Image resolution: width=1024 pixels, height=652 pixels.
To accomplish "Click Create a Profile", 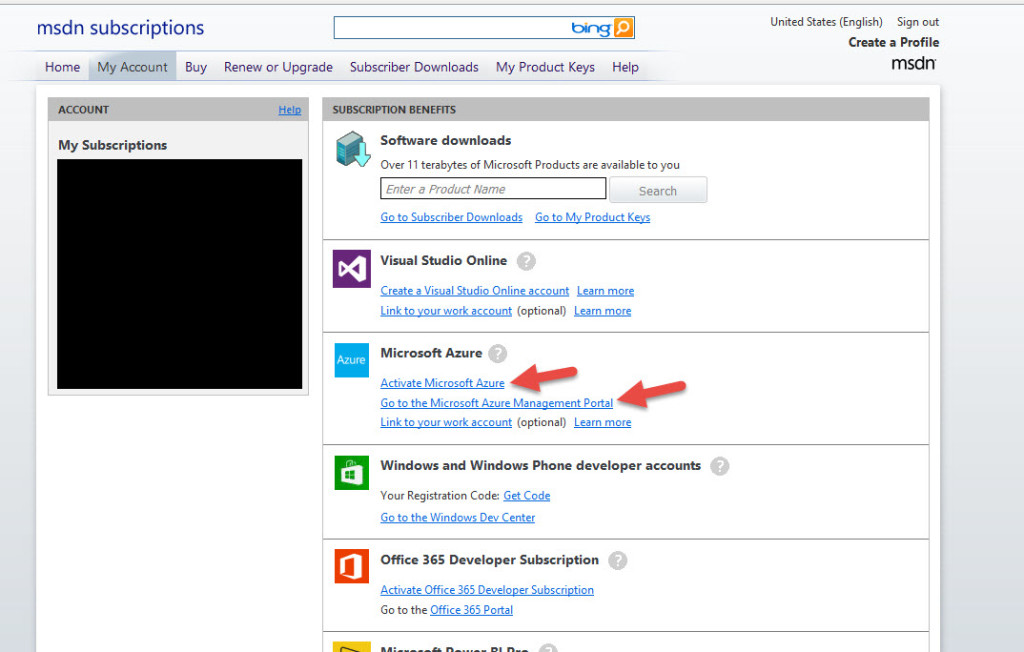I will click(x=893, y=42).
